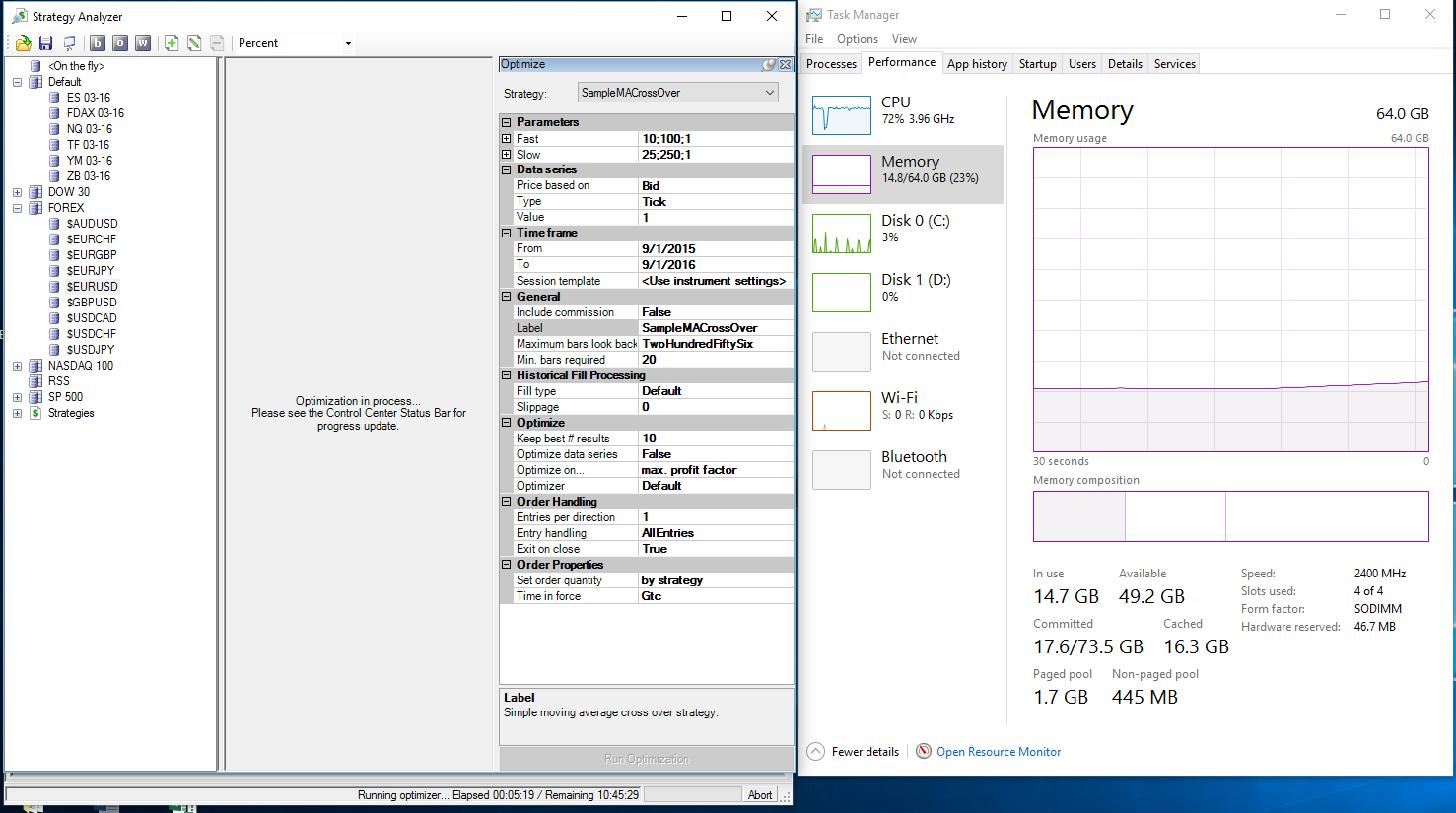Click the open folder icon in toolbar
Screen dimensions: 1456x813
(x=24, y=43)
